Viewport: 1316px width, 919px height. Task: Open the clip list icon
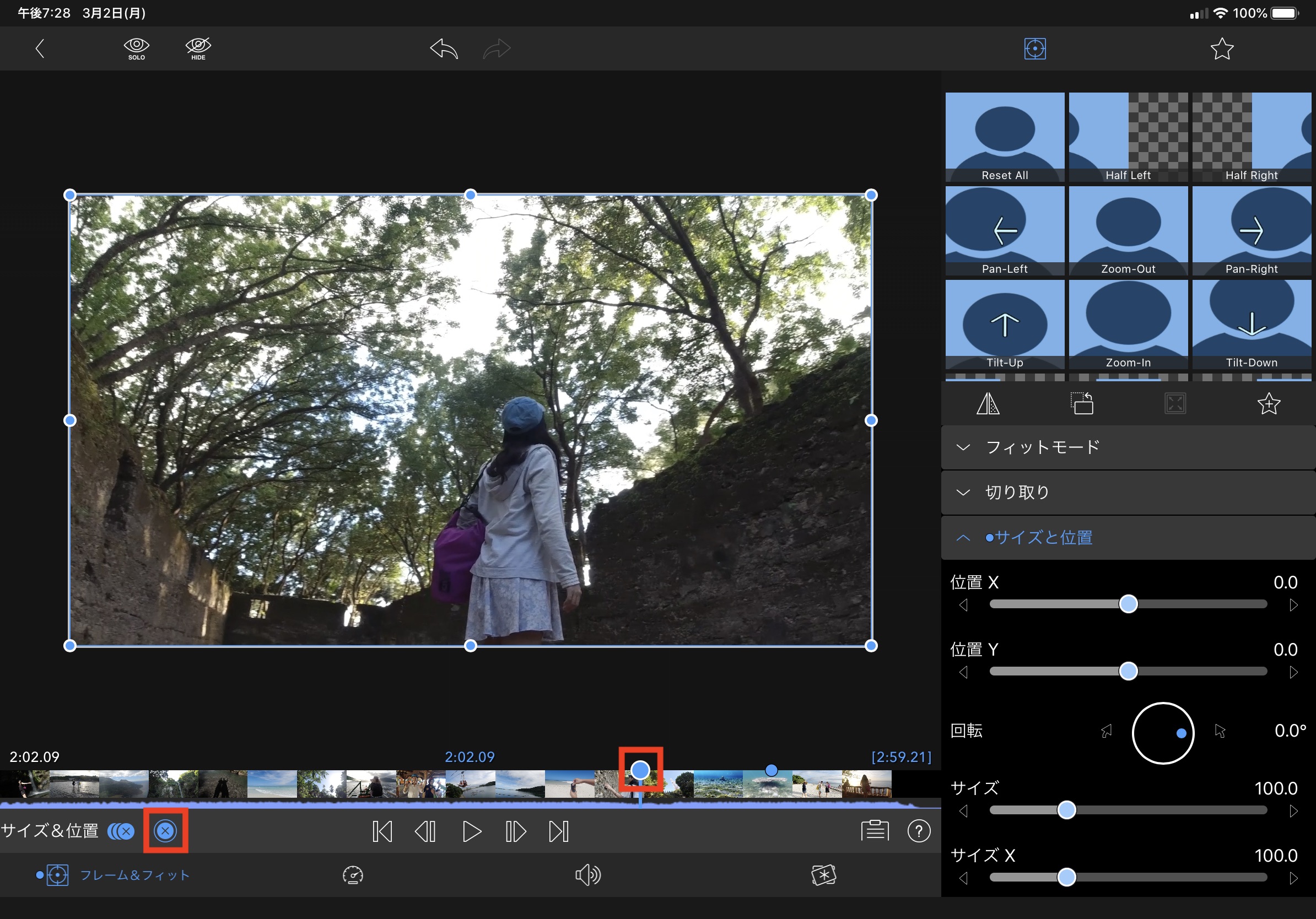875,831
